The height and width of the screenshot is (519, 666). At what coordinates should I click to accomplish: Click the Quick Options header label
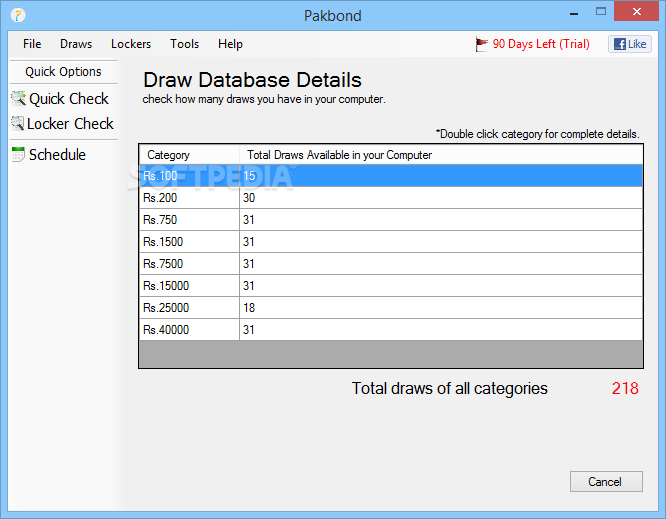[63, 71]
